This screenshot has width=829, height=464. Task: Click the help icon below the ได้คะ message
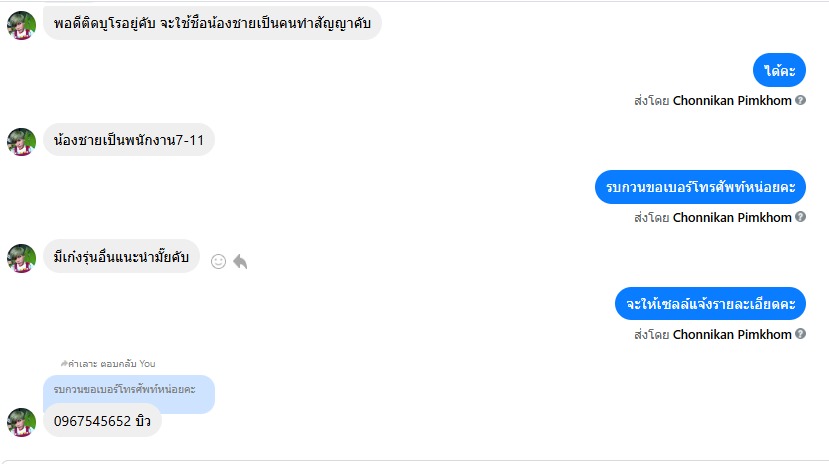click(800, 100)
